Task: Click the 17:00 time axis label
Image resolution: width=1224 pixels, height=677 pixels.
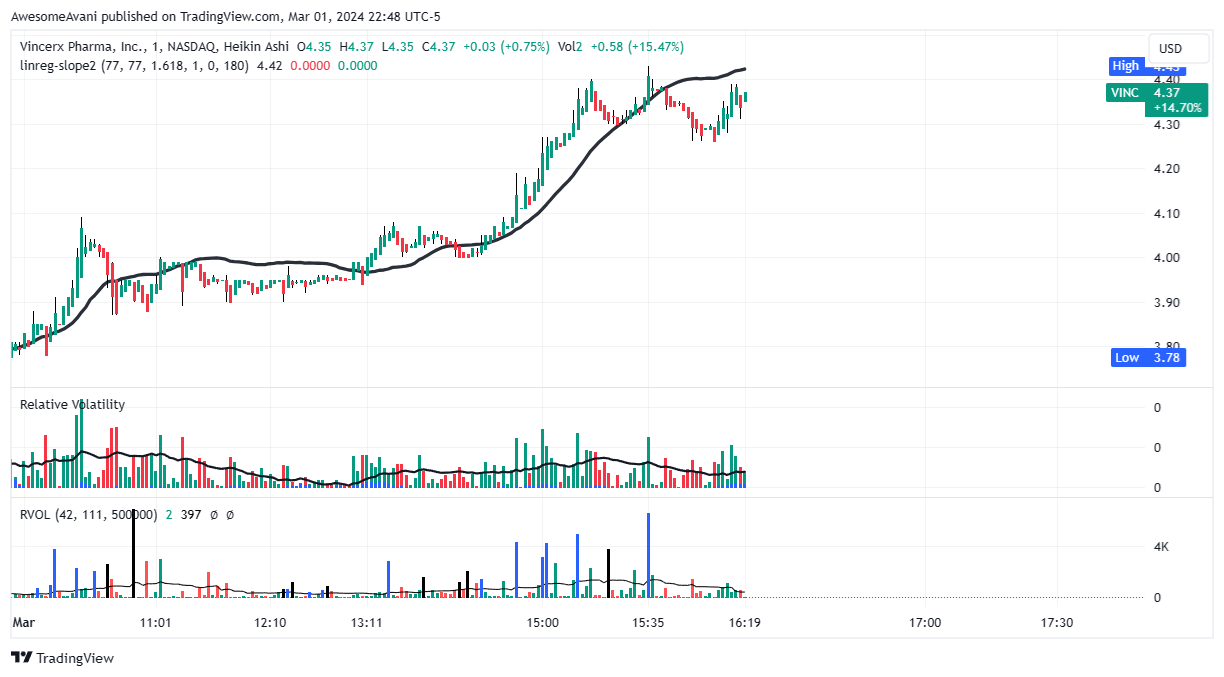Action: click(925, 622)
